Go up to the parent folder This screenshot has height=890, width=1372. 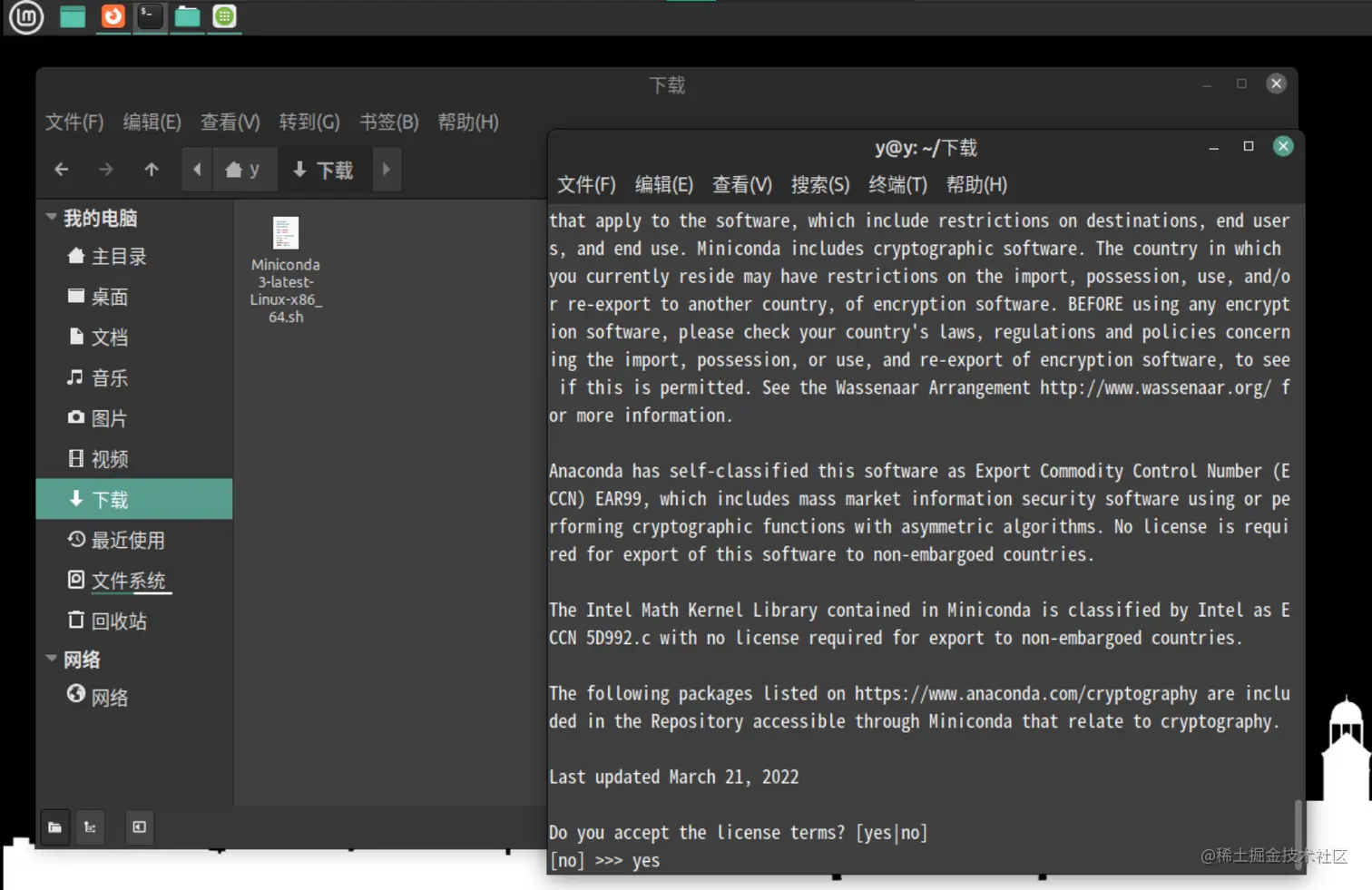pos(151,170)
